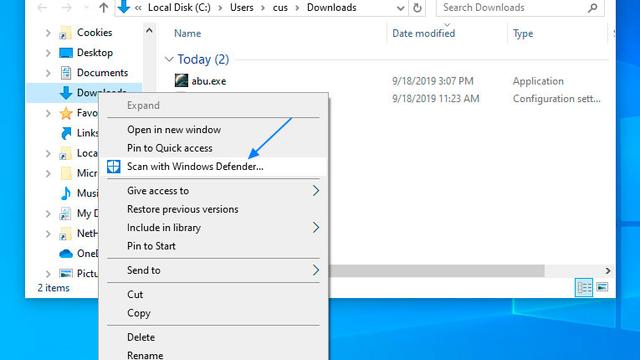Select the Local Settings folder icon

65,153
